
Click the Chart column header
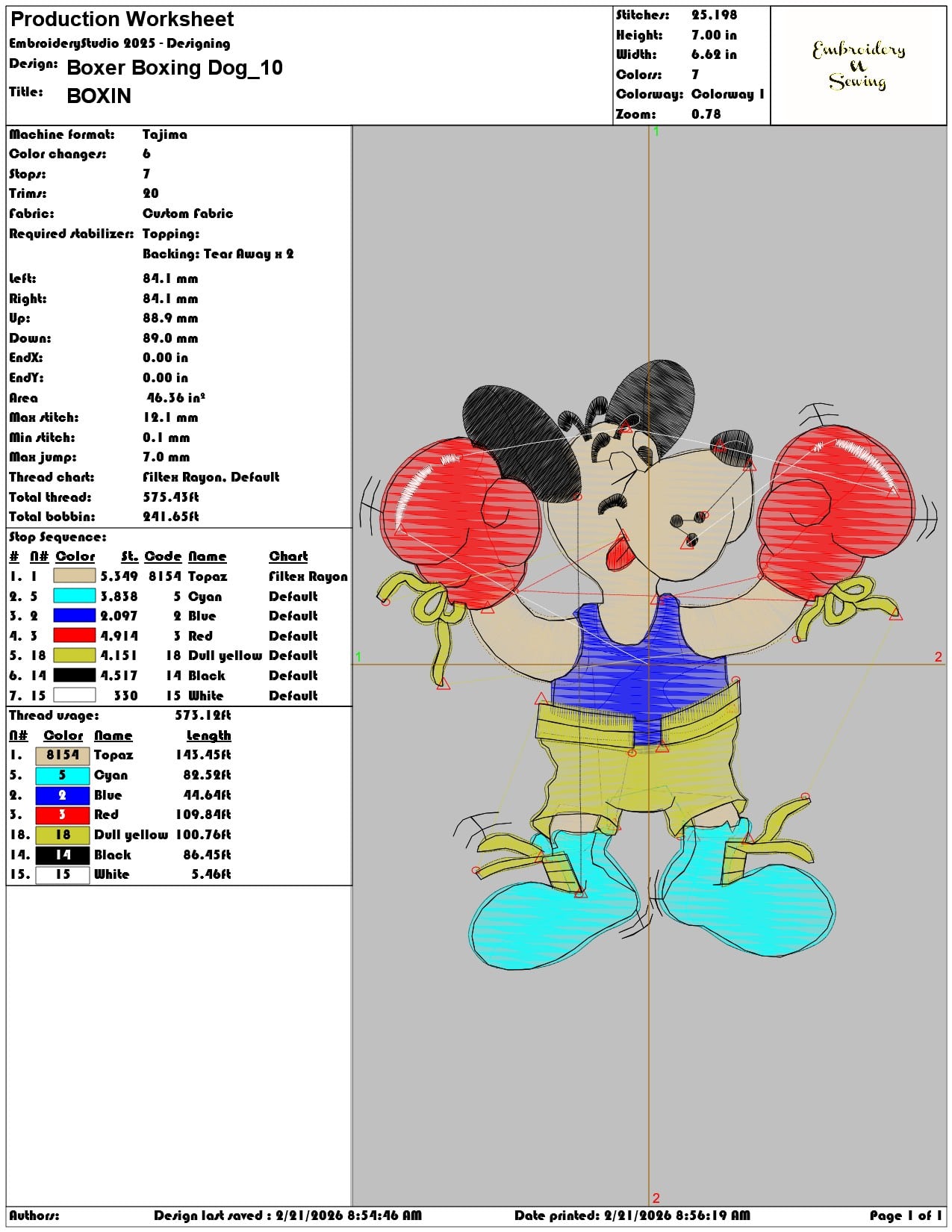tap(288, 556)
